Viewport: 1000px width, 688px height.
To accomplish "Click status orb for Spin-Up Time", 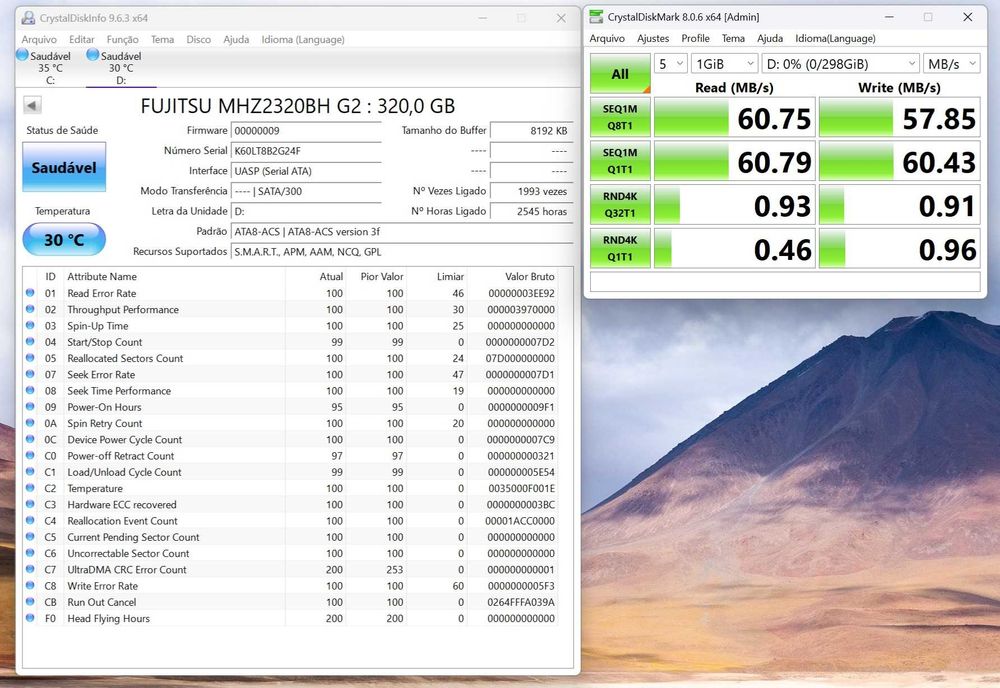I will (30, 325).
